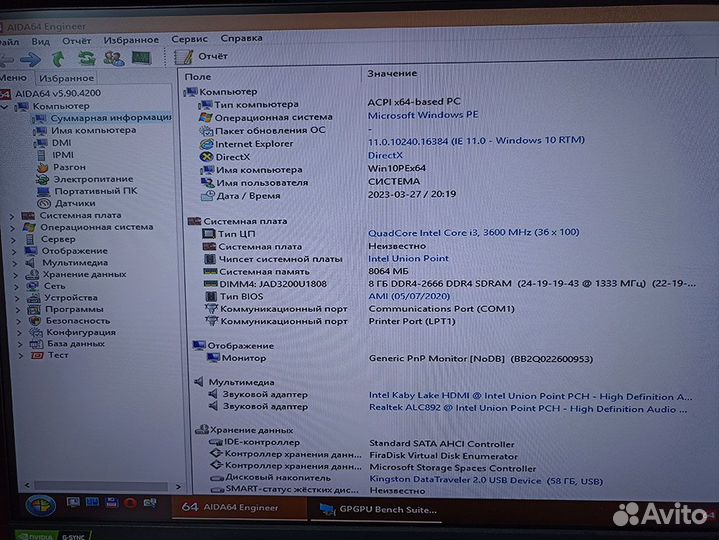Collapse the Компьютер tree node
The image size is (719, 540).
coord(5,107)
